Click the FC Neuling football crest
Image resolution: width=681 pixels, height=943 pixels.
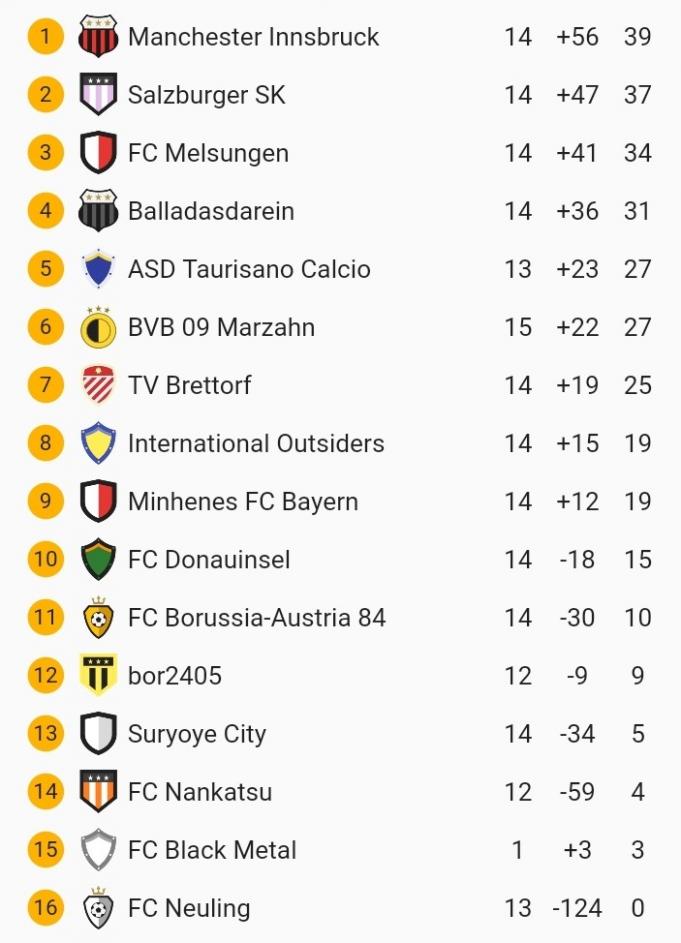pyautogui.click(x=98, y=908)
